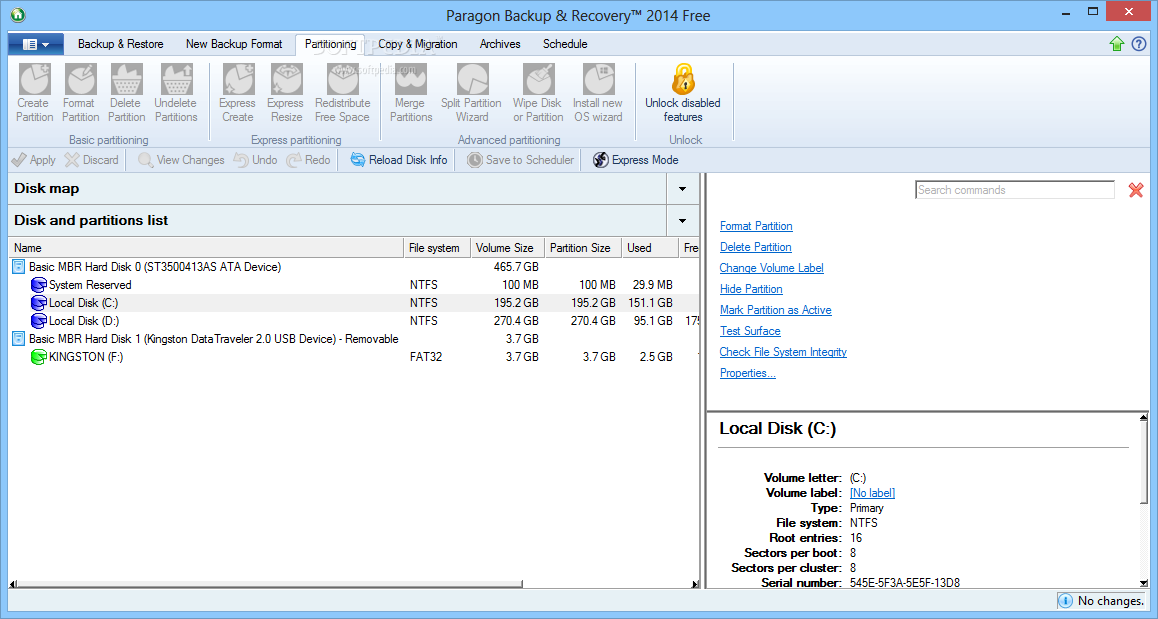Open the Properties... link
Viewport: 1158px width, 619px height.
point(747,373)
